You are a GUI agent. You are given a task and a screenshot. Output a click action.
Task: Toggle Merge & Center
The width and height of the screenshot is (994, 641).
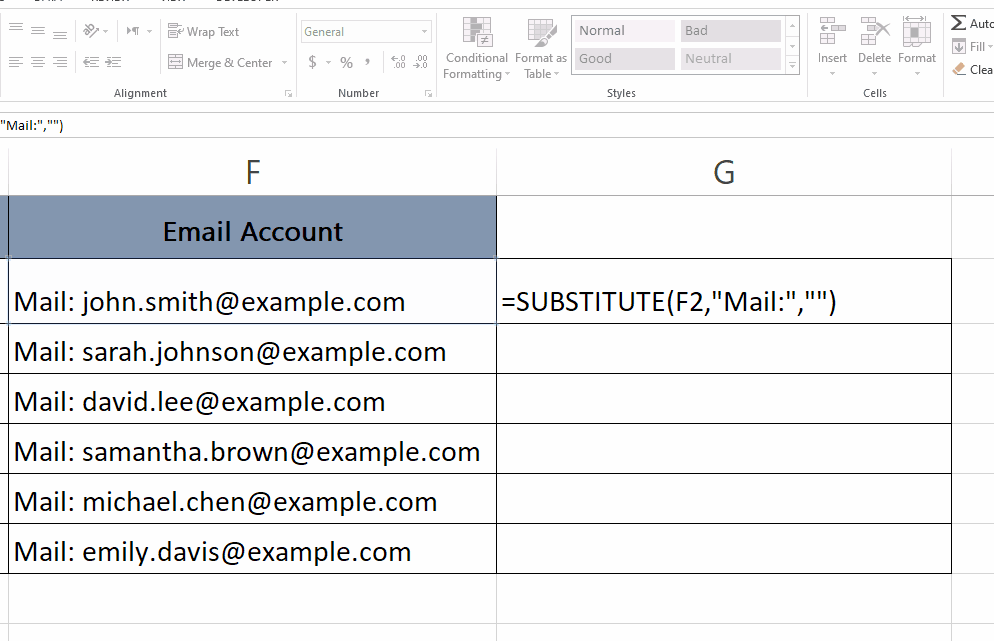pyautogui.click(x=218, y=62)
